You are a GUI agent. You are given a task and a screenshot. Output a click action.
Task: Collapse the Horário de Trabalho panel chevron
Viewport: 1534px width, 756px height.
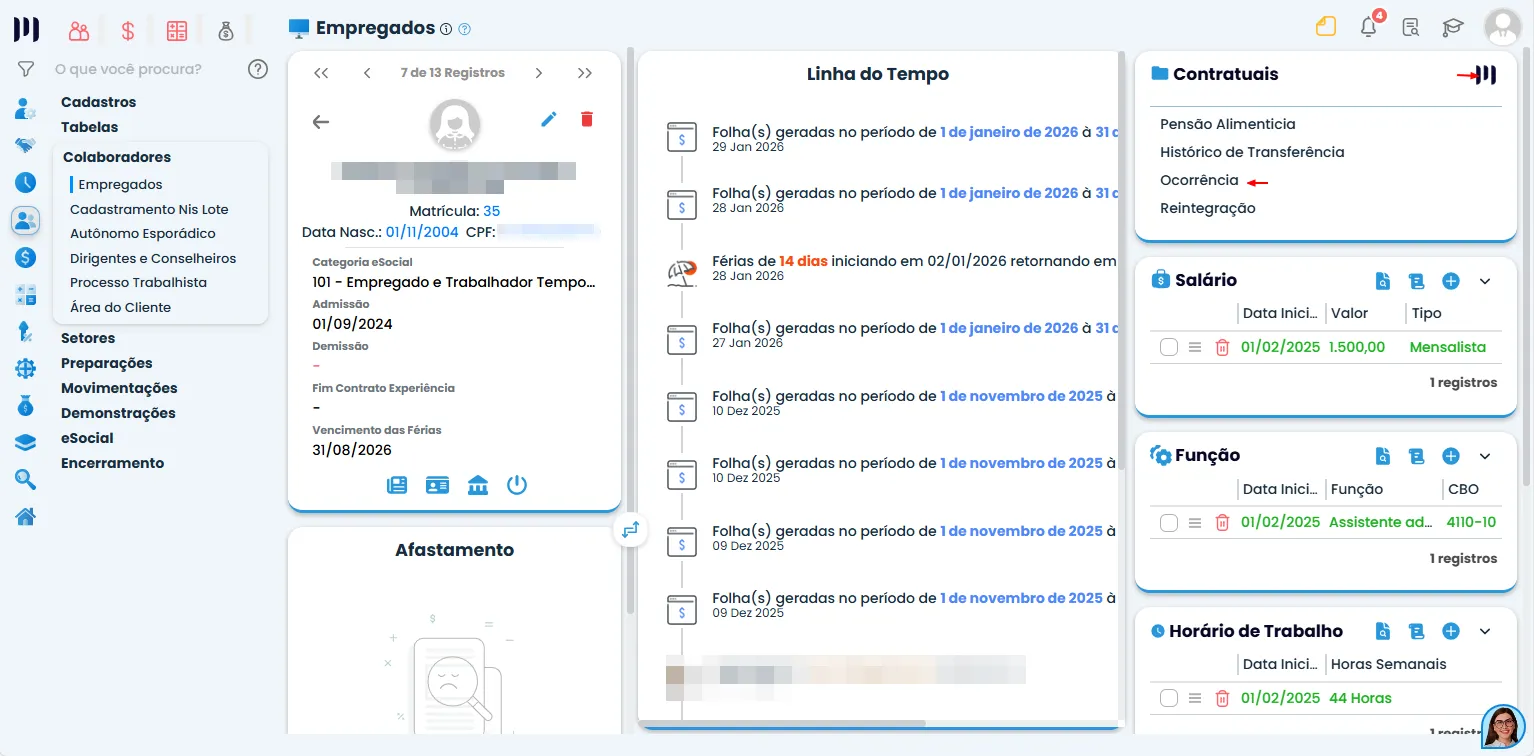pos(1485,632)
